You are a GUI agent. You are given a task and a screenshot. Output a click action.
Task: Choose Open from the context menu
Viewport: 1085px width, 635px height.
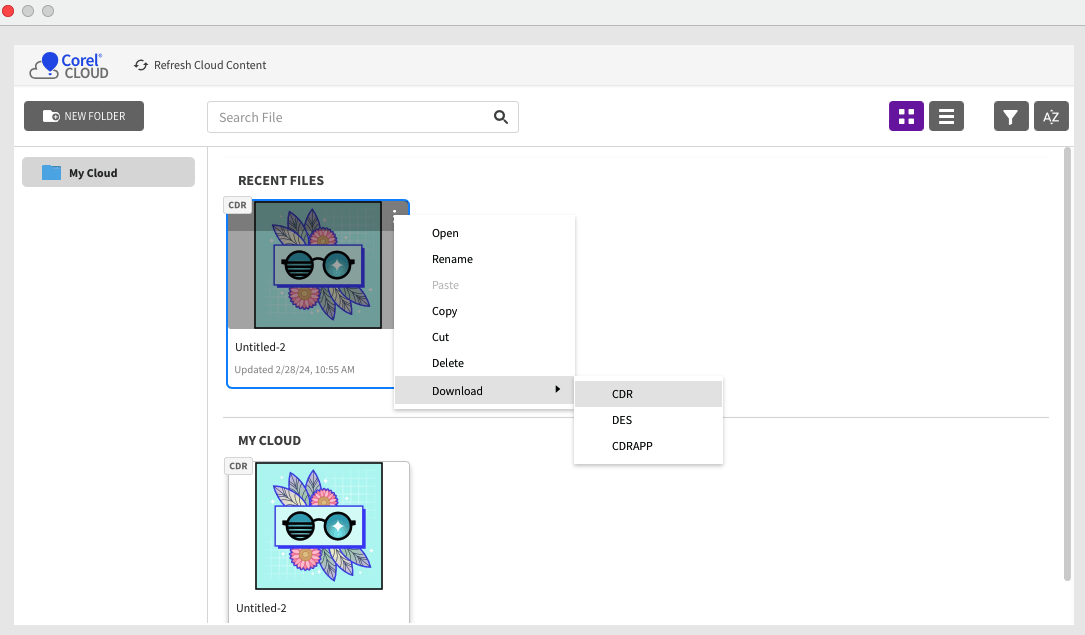(x=445, y=233)
